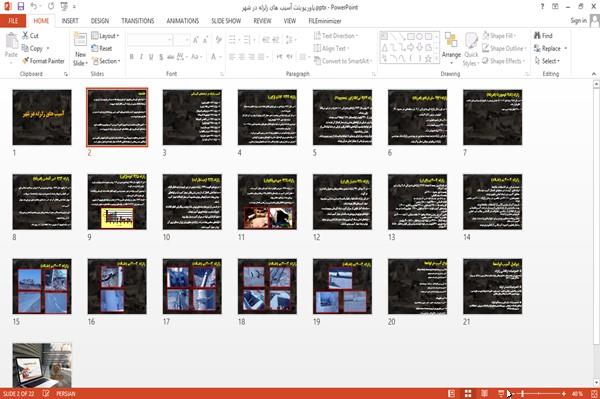Image resolution: width=600 pixels, height=399 pixels.
Task: Switch to Reading View icon
Action: pos(484,393)
